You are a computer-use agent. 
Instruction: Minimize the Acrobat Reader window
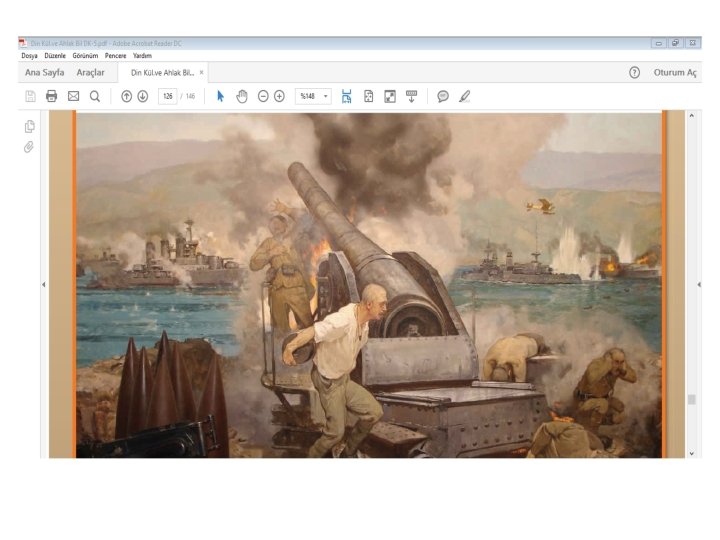click(658, 43)
